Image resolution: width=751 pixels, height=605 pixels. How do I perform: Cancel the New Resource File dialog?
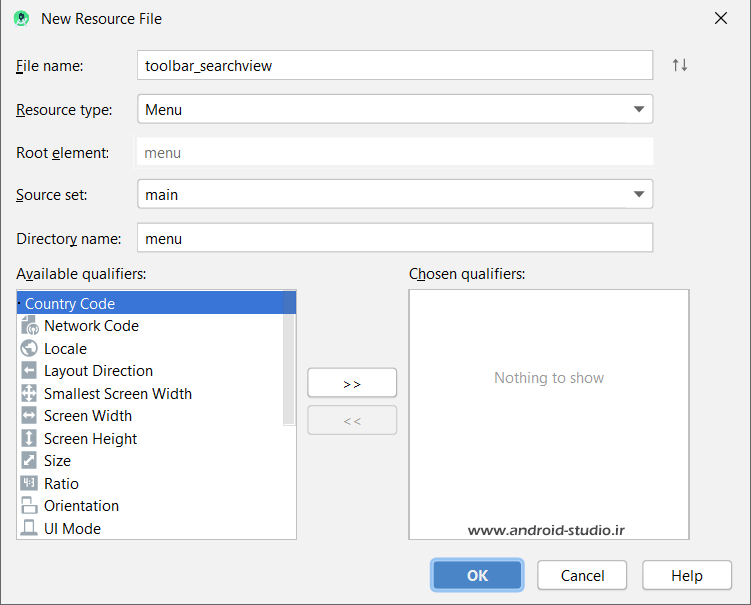coord(582,575)
